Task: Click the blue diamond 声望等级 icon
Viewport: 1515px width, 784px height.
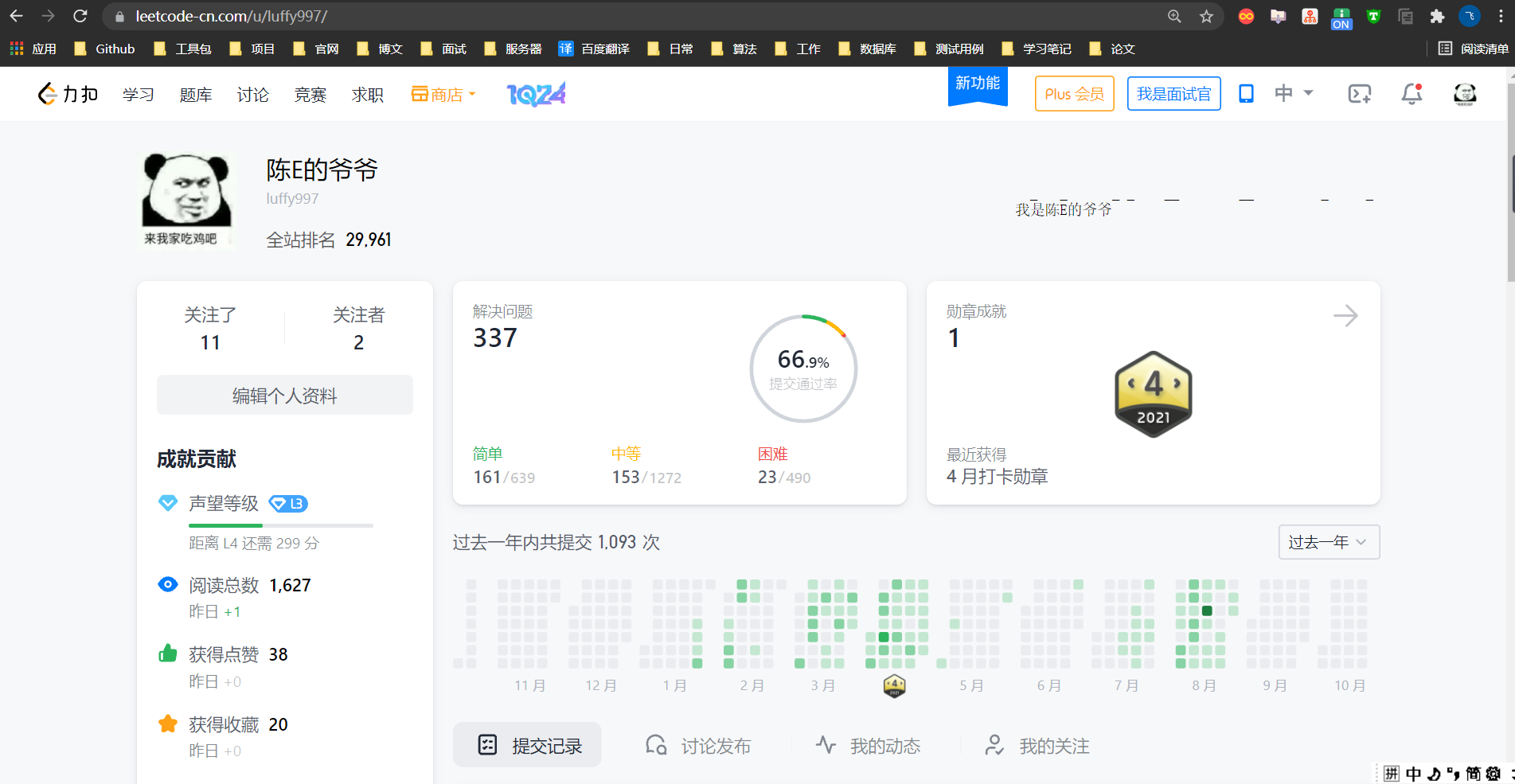Action: click(x=168, y=503)
